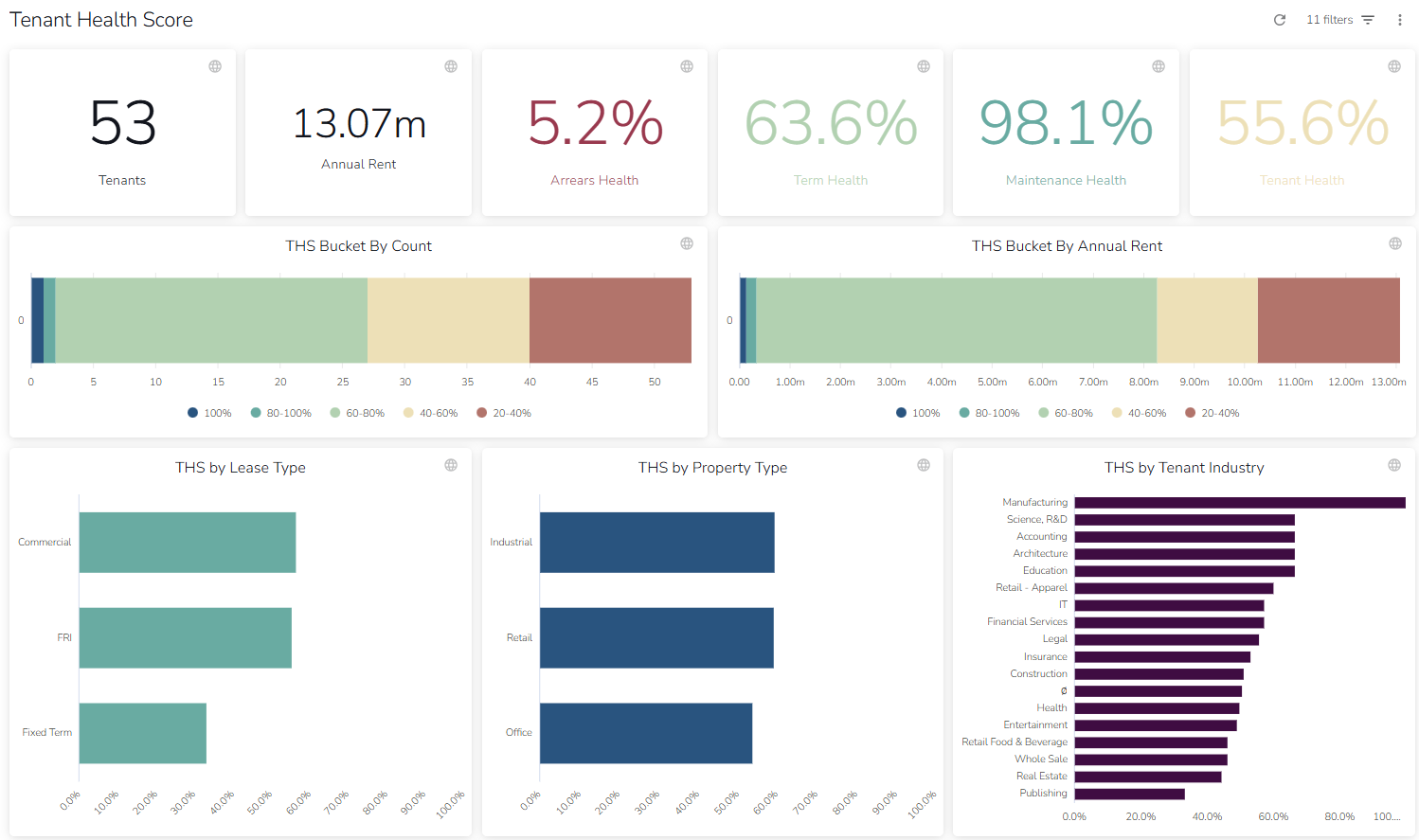Click the Commercial lease type bar
Screen dimensions: 1419x840
point(188,543)
